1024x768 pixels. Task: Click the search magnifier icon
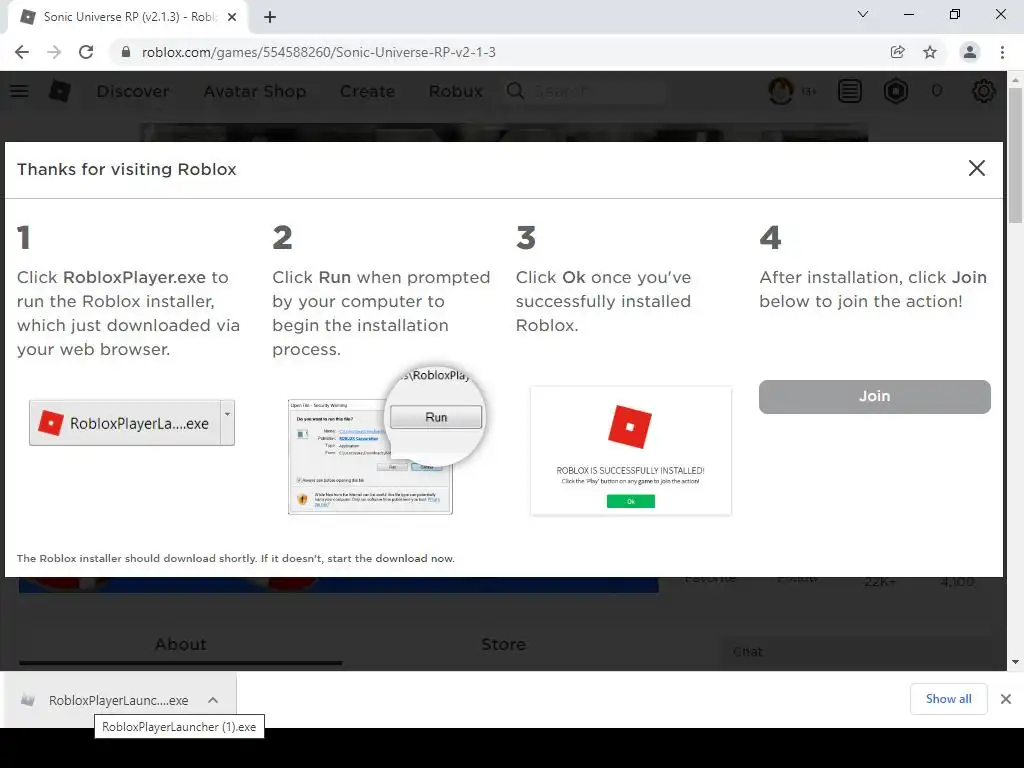515,91
